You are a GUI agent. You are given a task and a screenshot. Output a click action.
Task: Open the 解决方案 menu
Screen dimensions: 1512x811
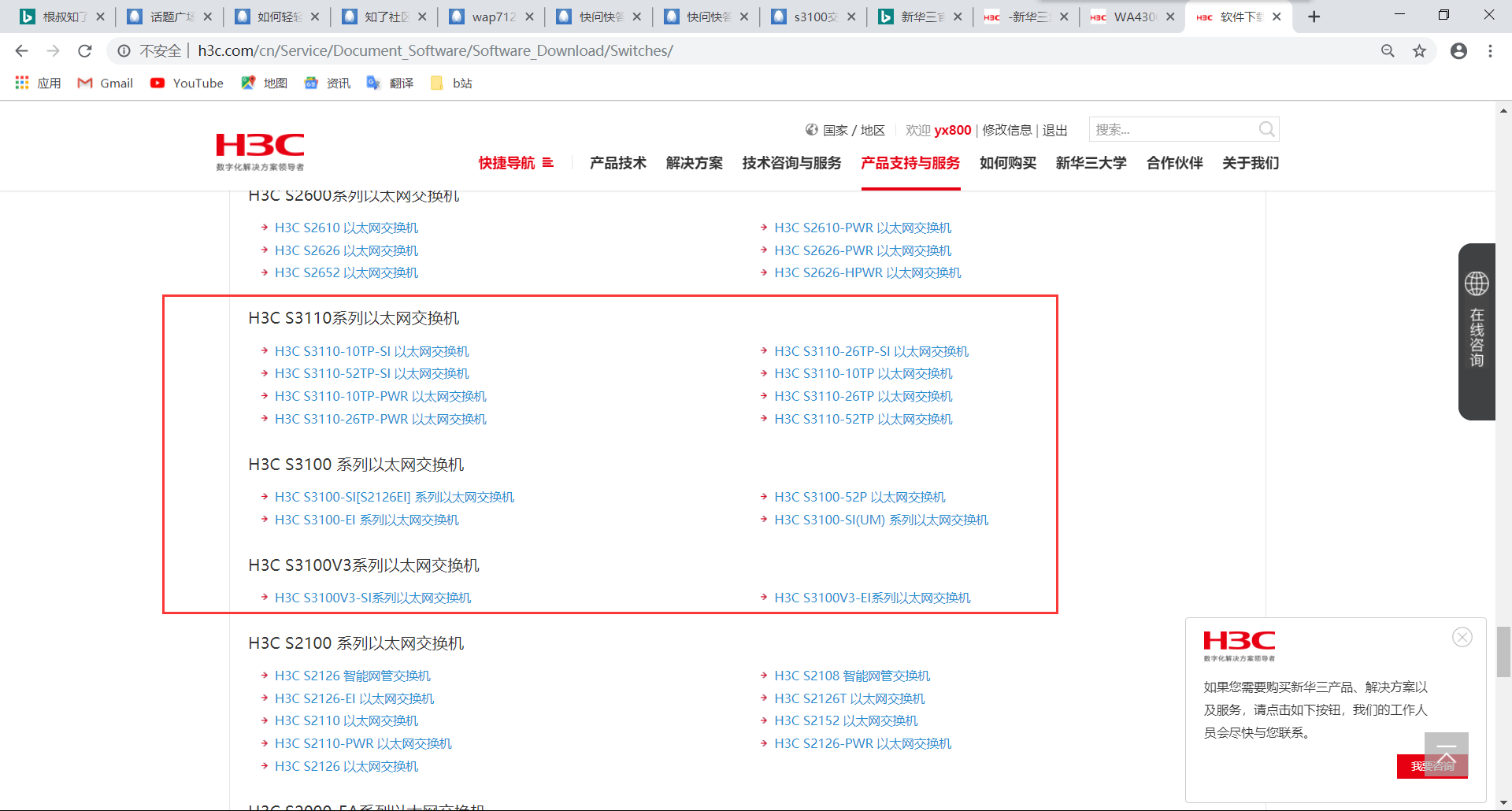(x=695, y=163)
